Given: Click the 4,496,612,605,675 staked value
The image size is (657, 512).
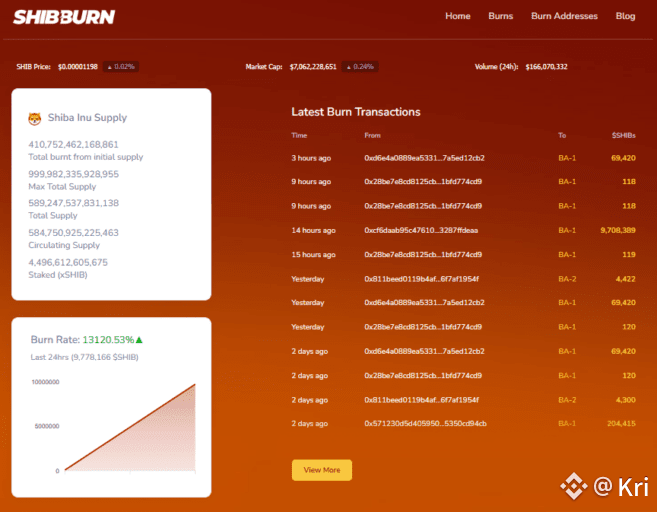Looking at the screenshot, I should pyautogui.click(x=68, y=262).
